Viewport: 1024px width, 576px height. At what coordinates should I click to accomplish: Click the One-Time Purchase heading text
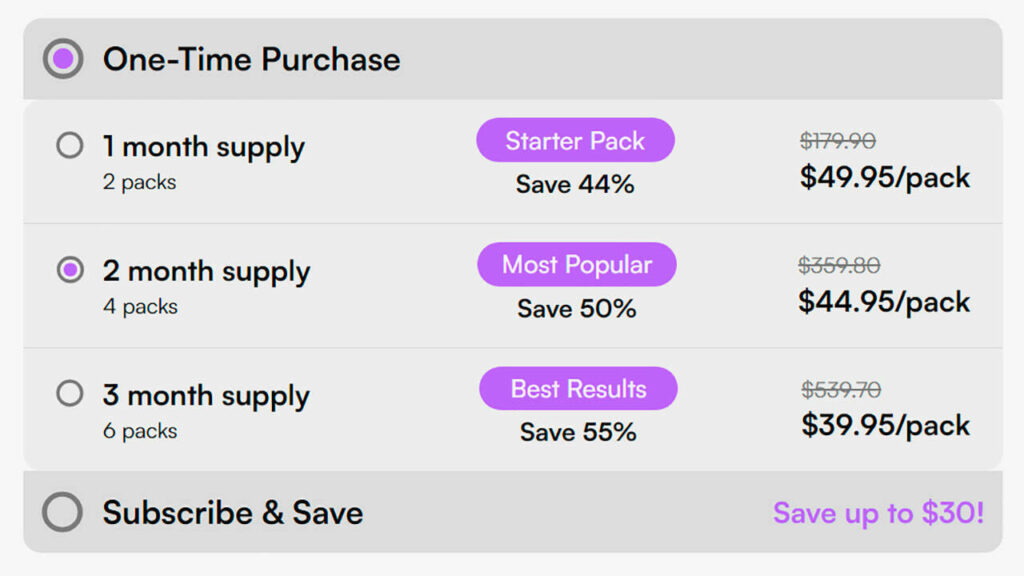click(x=251, y=59)
